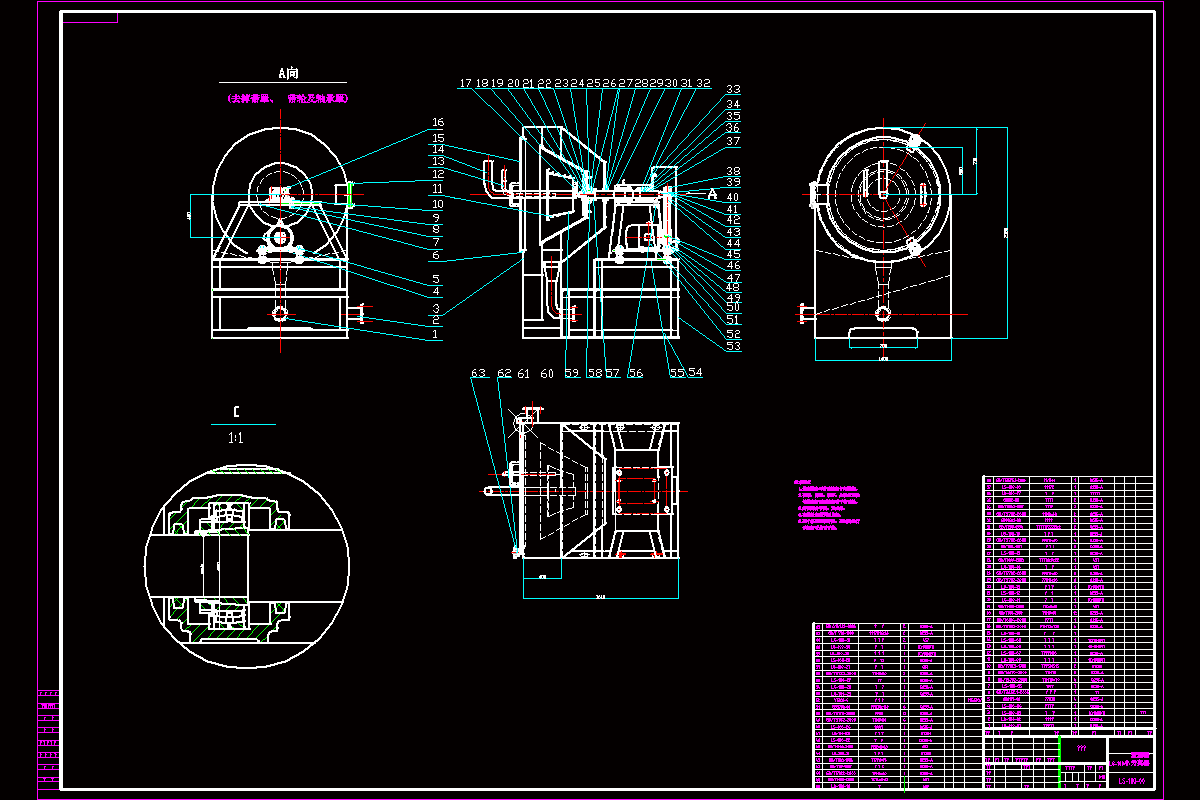Click part callout number 5
The image size is (1200, 800).
point(437,280)
